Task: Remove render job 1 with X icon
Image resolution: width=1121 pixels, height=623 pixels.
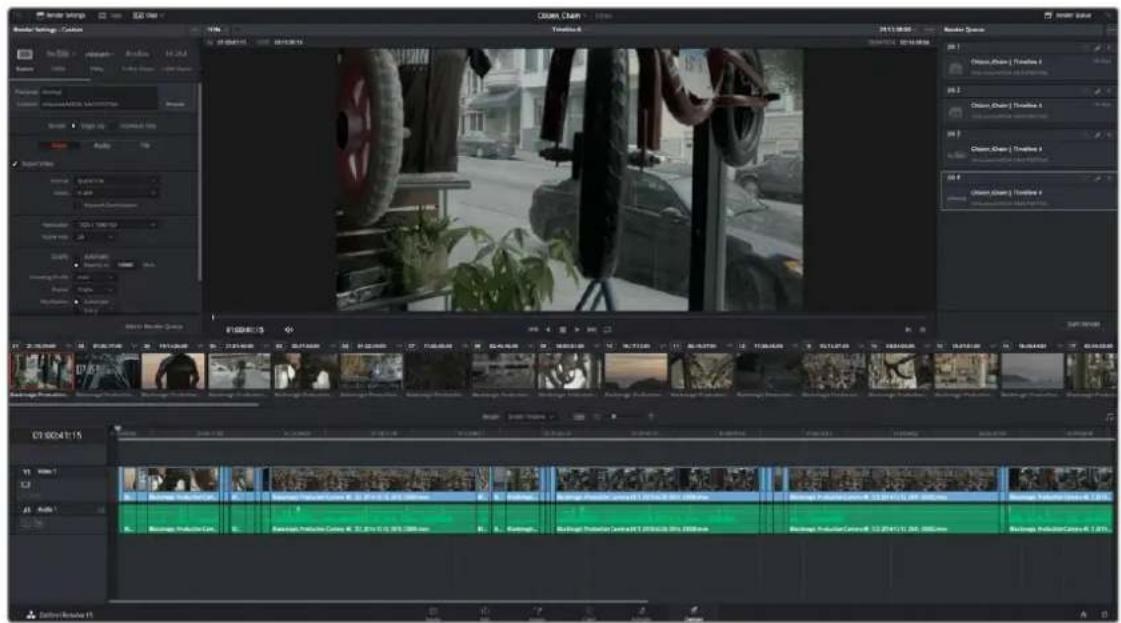Action: click(1110, 48)
